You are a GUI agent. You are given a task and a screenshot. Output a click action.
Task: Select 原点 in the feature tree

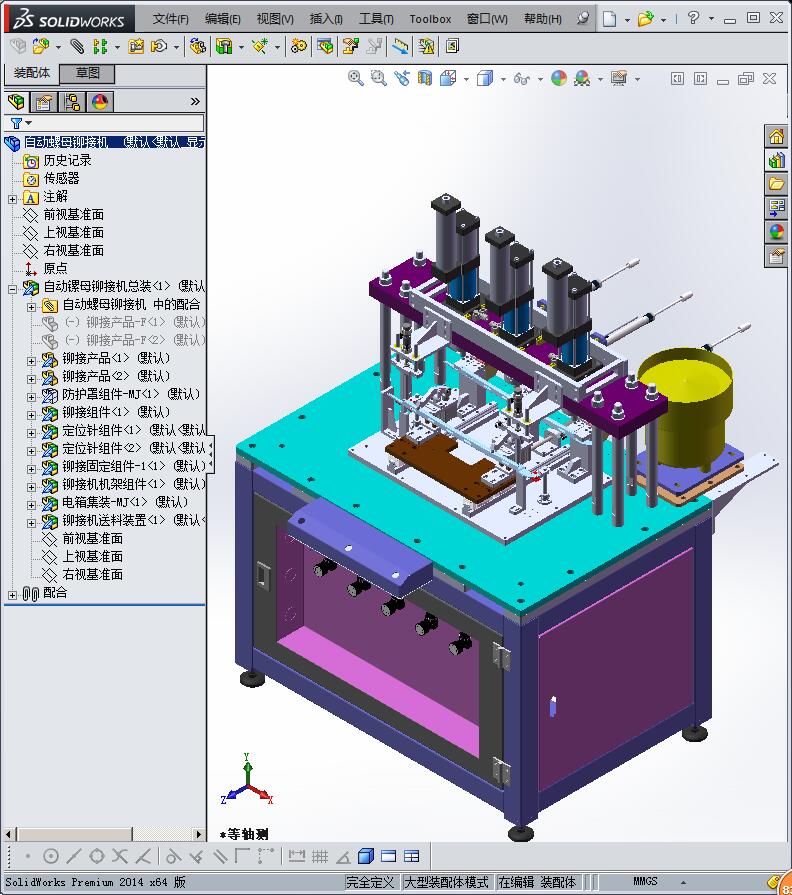[x=55, y=268]
